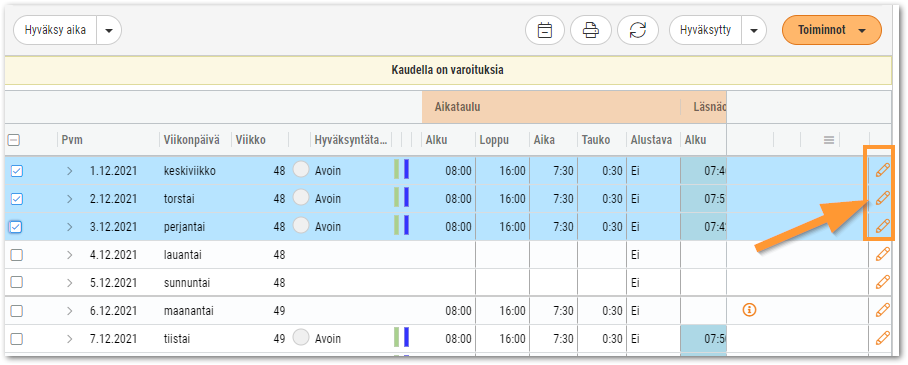Viewport: 908px width, 365px height.
Task: Click the Kaudella on varoituksia warning banner
Action: pos(448,71)
